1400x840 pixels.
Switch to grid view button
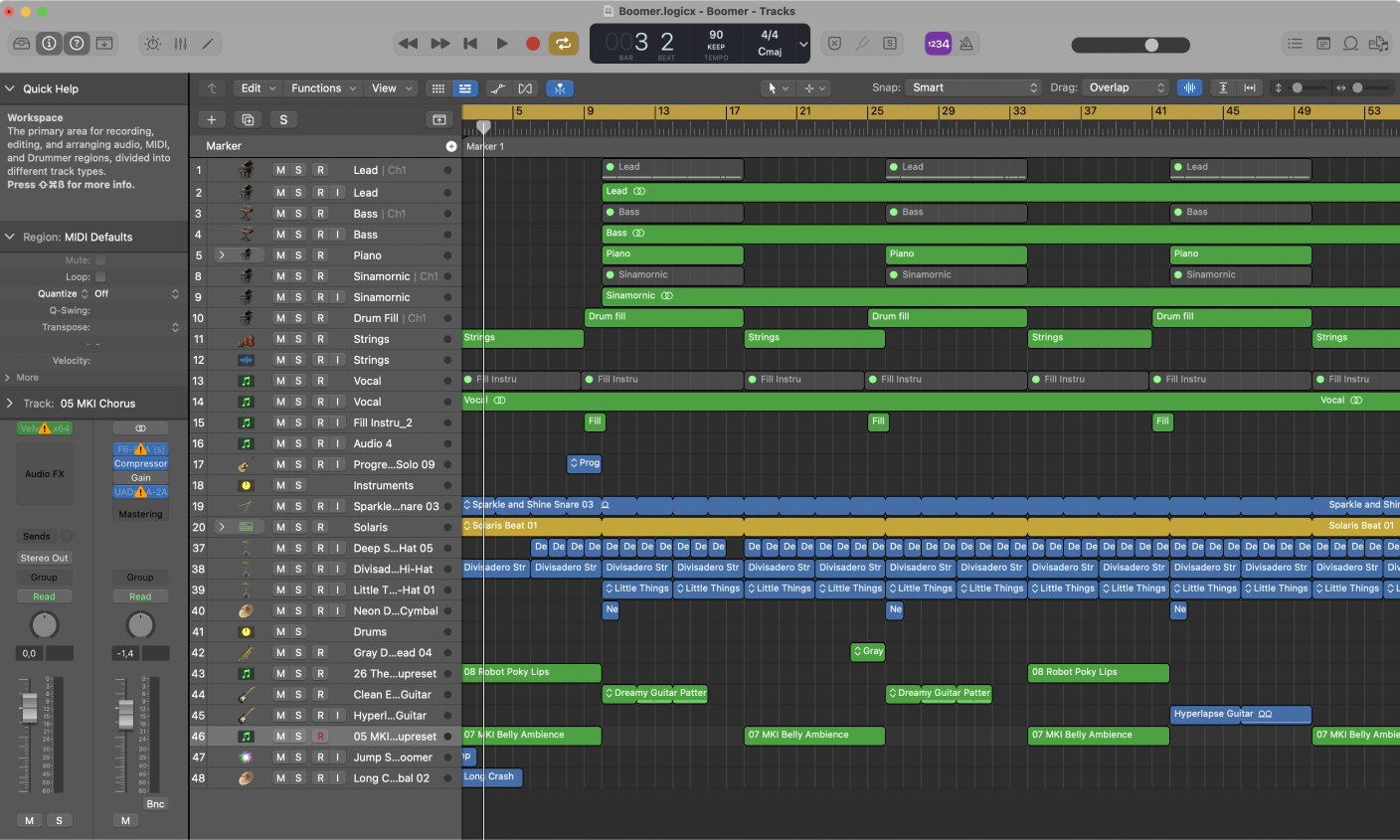click(437, 88)
